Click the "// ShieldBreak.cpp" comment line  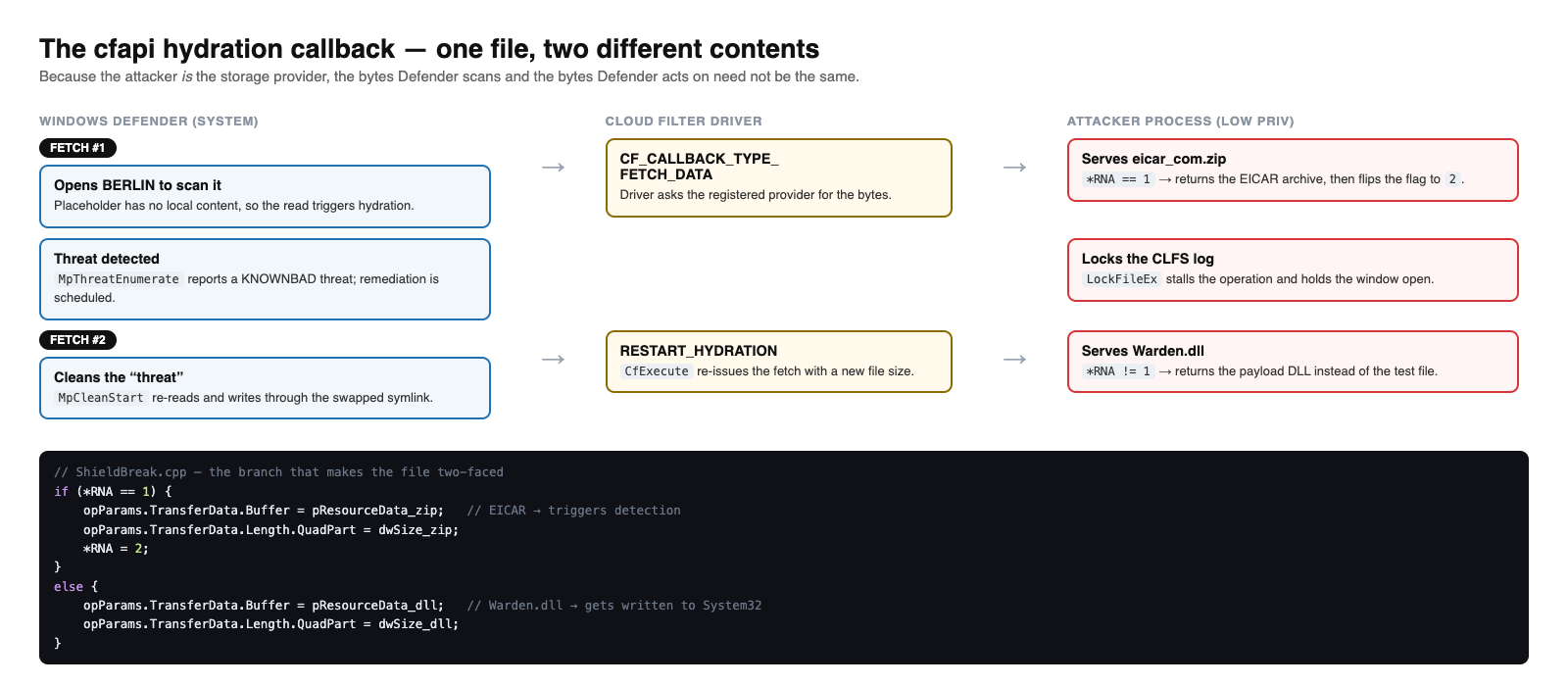click(278, 472)
